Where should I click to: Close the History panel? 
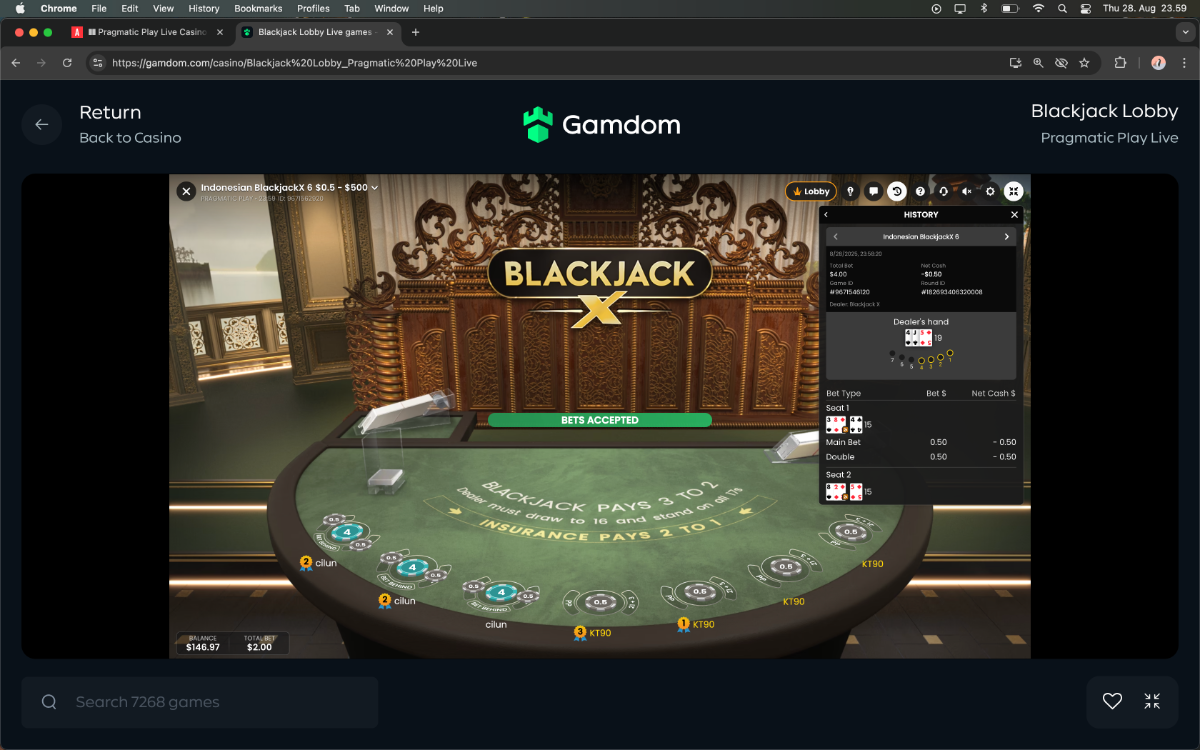[1014, 215]
